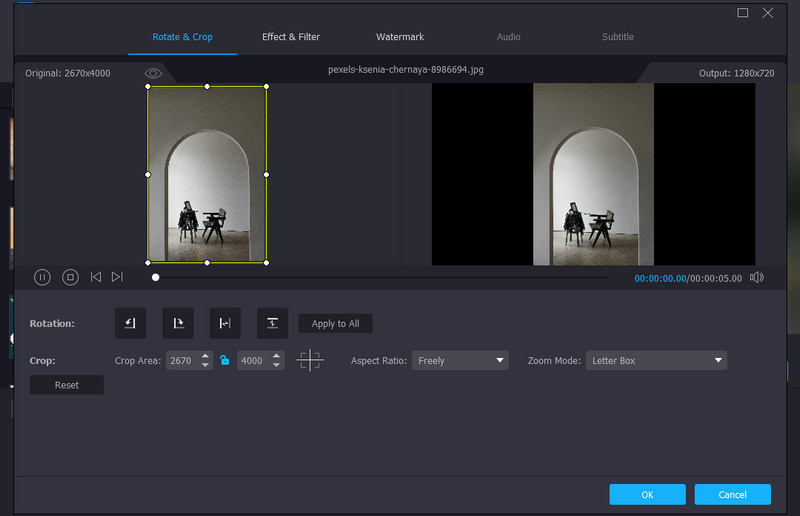This screenshot has height=516, width=800.
Task: Toggle the crop aspect ratio lock
Action: point(225,360)
